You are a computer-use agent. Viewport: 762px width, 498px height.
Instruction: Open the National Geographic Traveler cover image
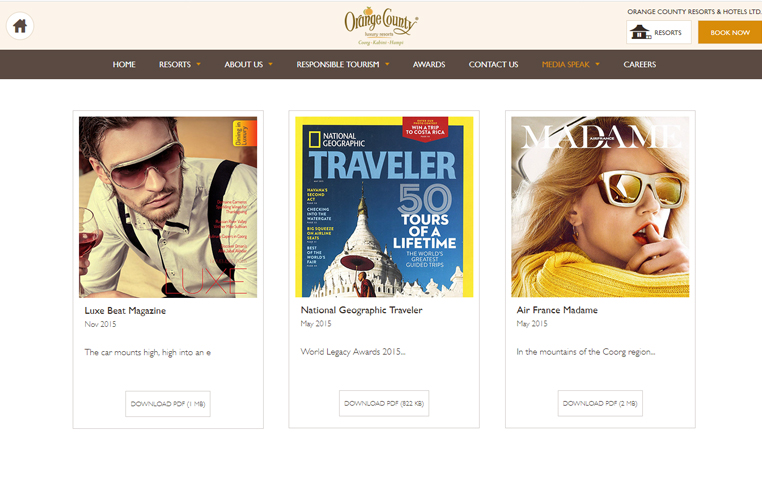[x=384, y=207]
